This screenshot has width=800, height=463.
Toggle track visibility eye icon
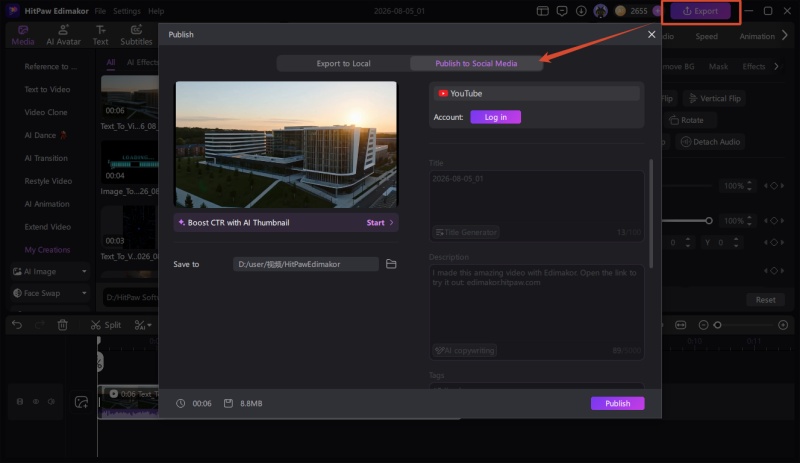click(36, 402)
